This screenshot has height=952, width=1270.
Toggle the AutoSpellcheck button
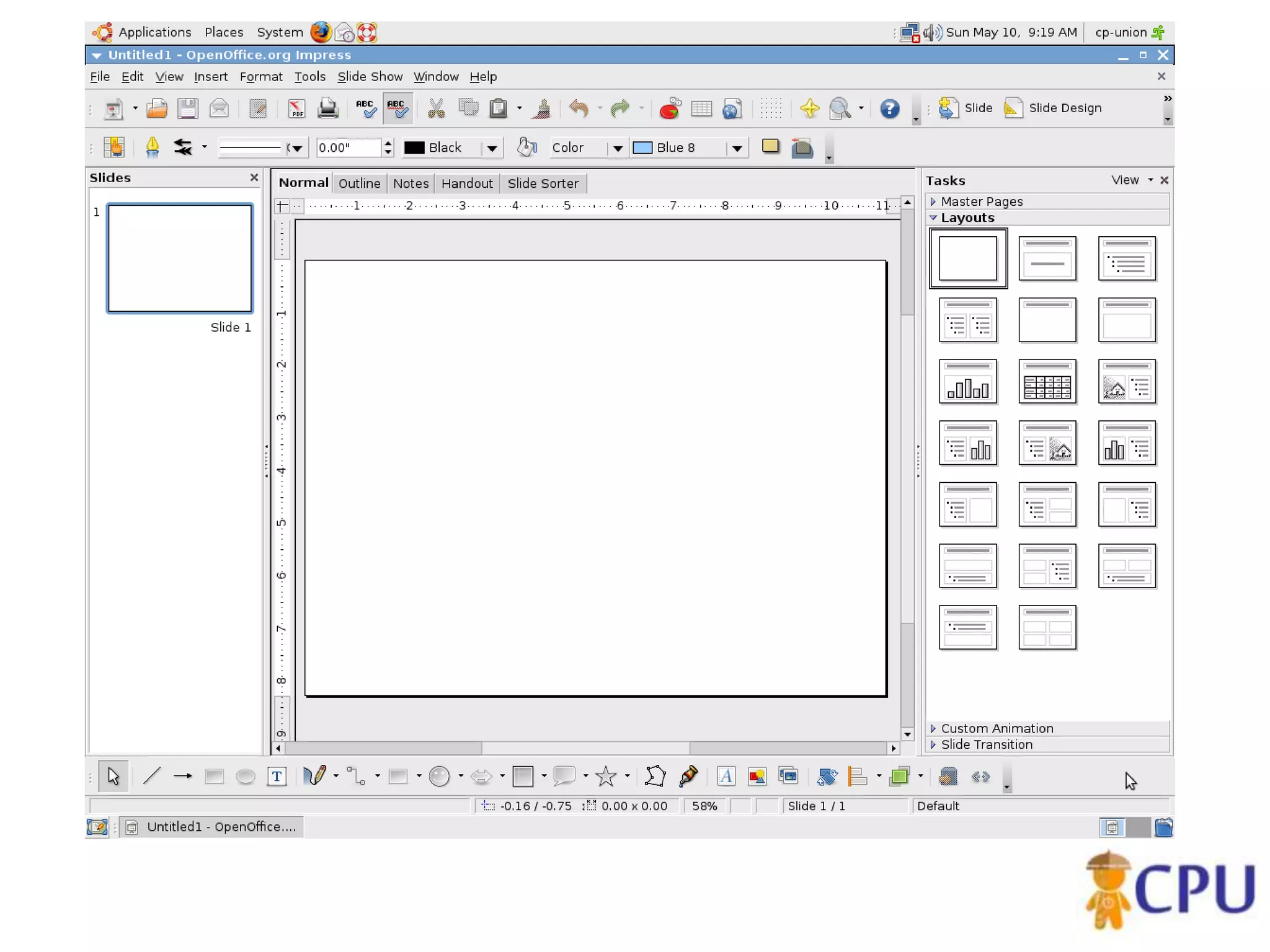(397, 109)
